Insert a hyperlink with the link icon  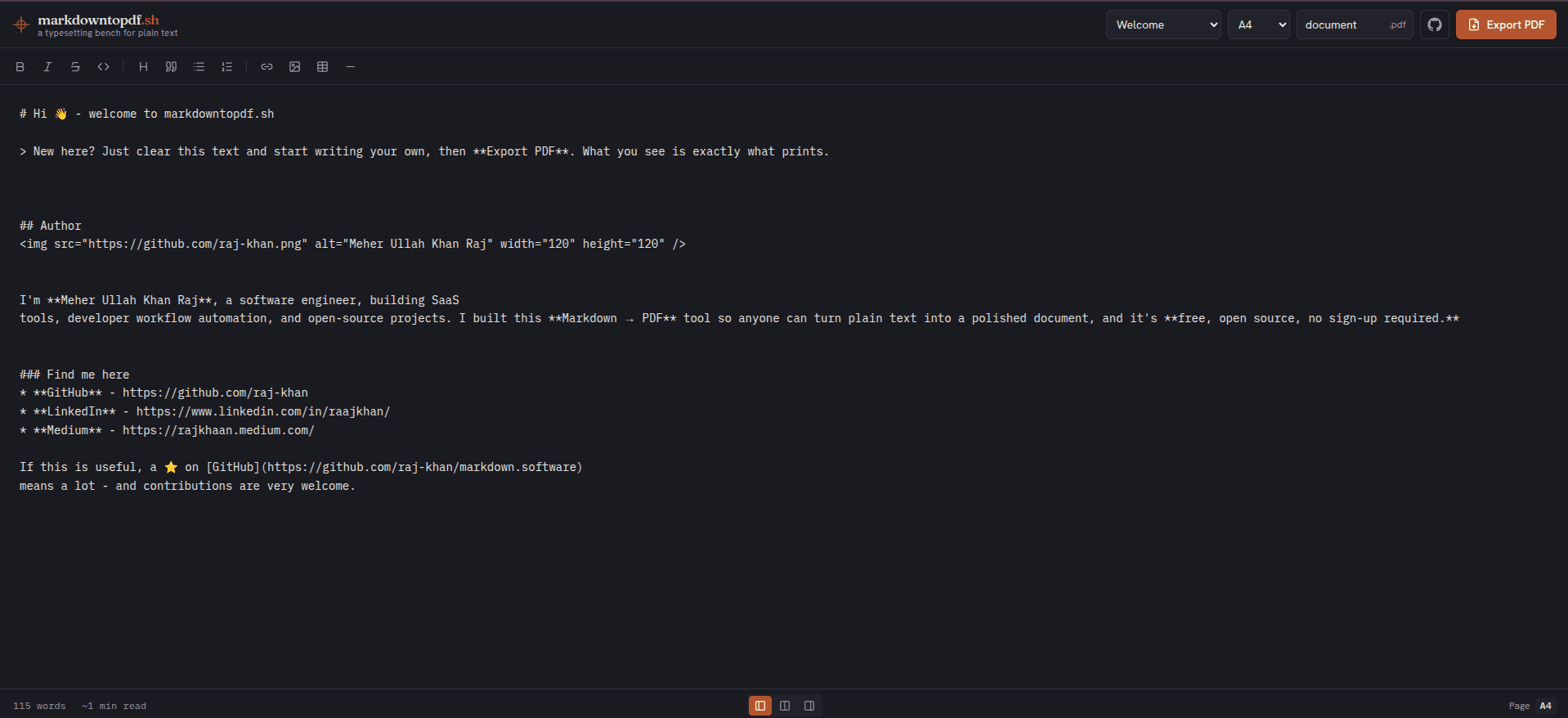[x=267, y=67]
